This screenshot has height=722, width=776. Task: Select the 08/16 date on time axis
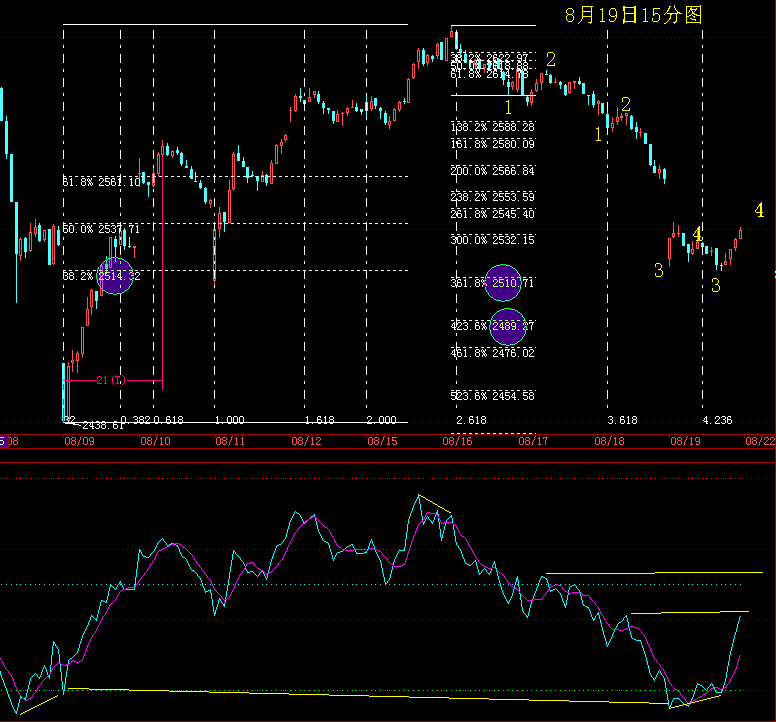click(x=457, y=440)
